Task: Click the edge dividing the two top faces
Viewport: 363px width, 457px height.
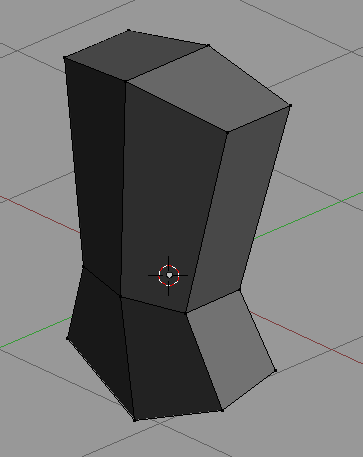Action: (167, 63)
